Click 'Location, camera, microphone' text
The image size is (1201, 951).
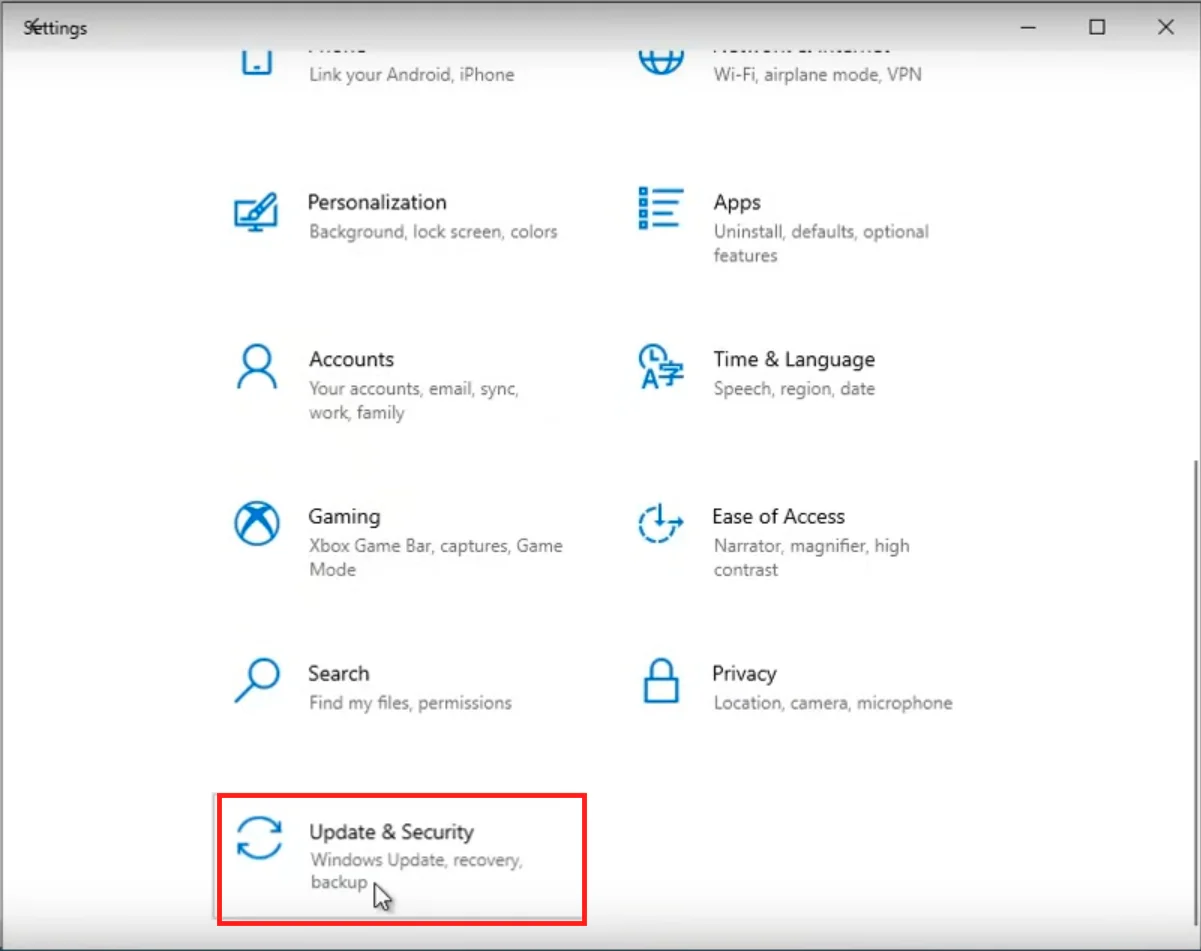point(833,703)
